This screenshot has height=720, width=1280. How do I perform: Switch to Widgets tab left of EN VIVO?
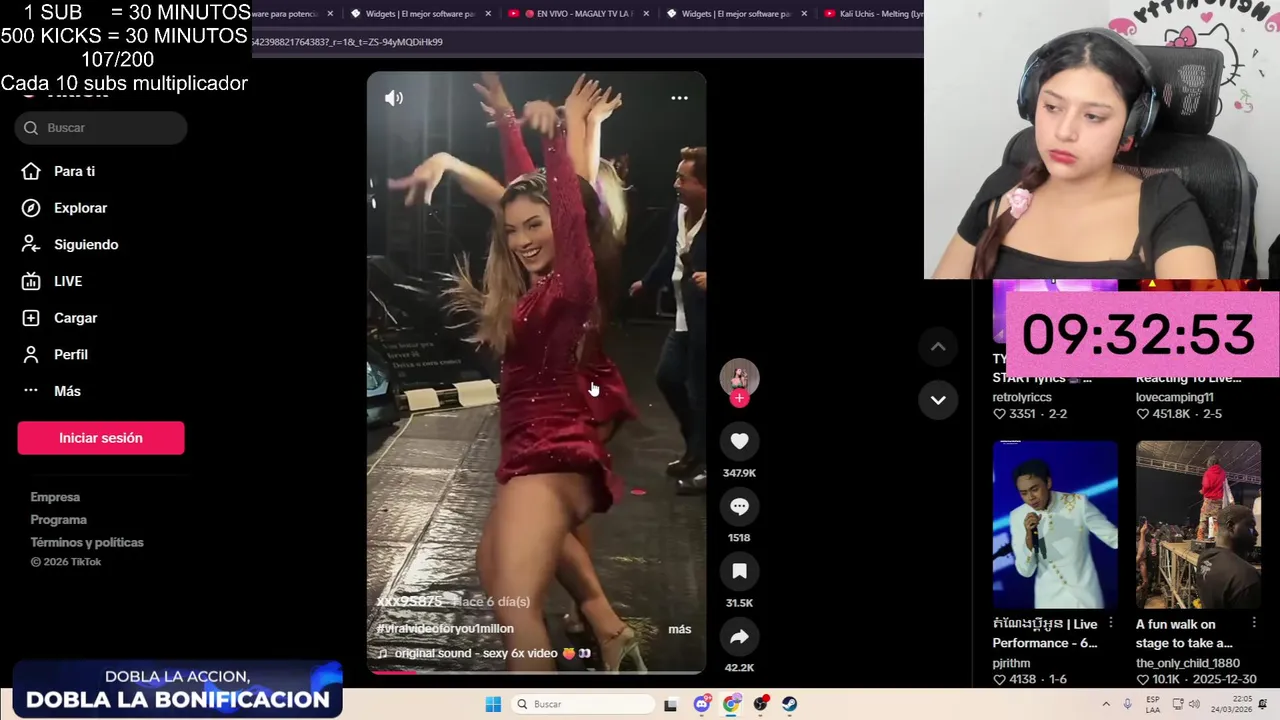(420, 14)
